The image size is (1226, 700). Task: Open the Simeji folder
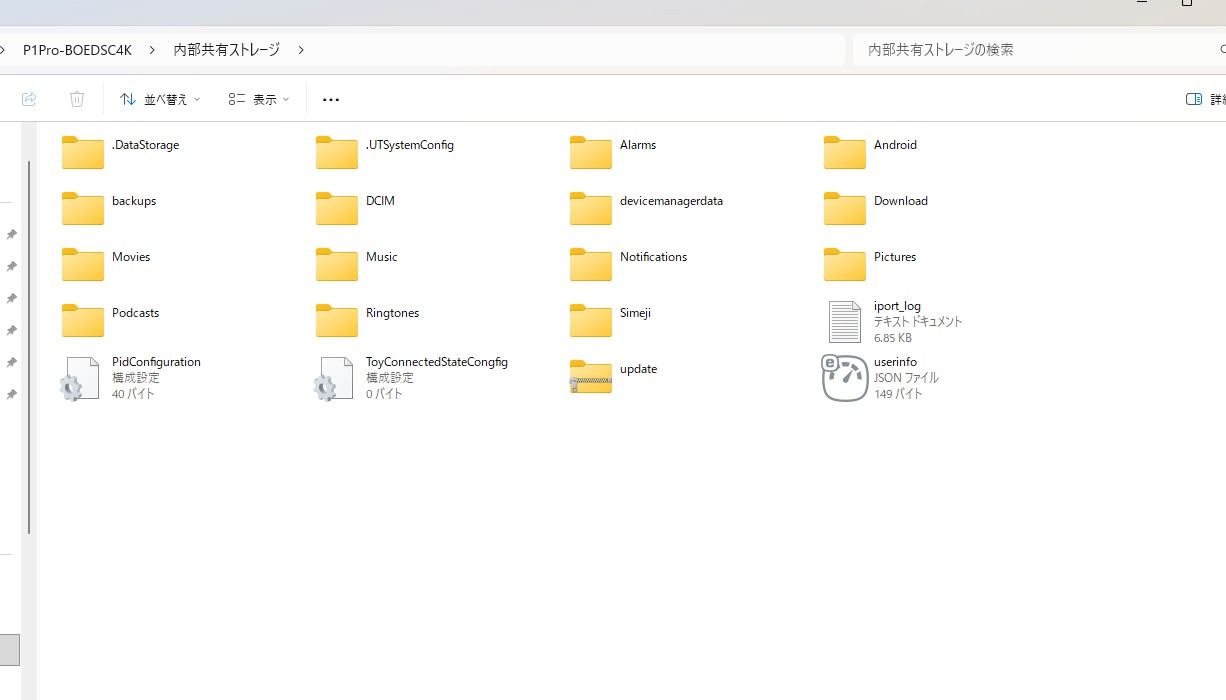click(x=591, y=320)
